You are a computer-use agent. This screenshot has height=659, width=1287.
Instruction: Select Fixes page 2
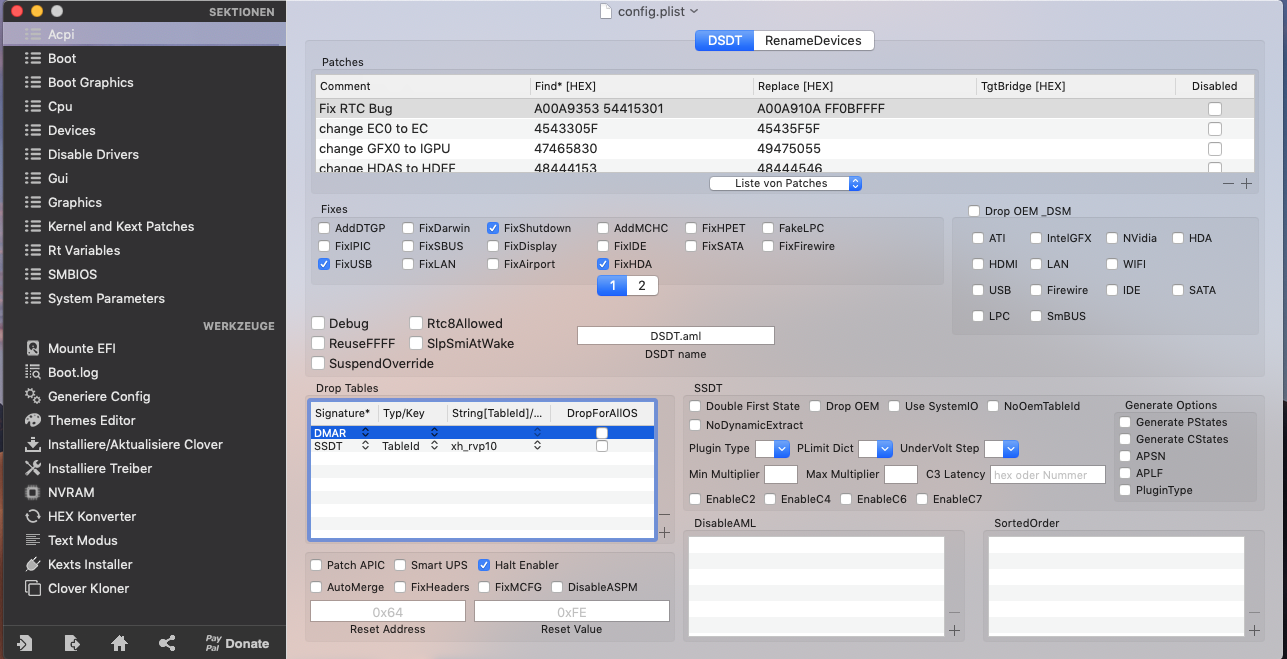(642, 286)
